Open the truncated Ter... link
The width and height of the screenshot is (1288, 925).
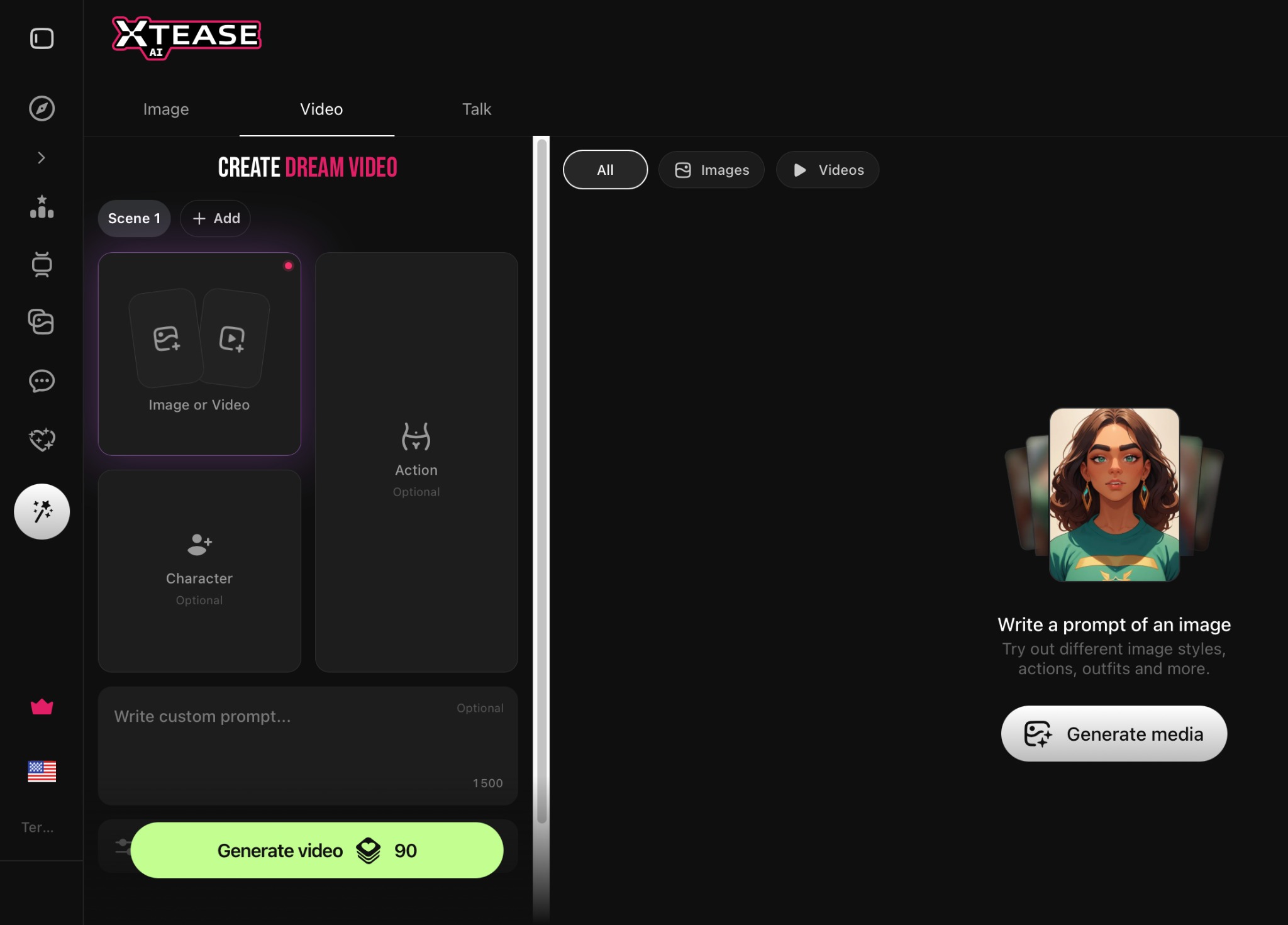point(38,827)
